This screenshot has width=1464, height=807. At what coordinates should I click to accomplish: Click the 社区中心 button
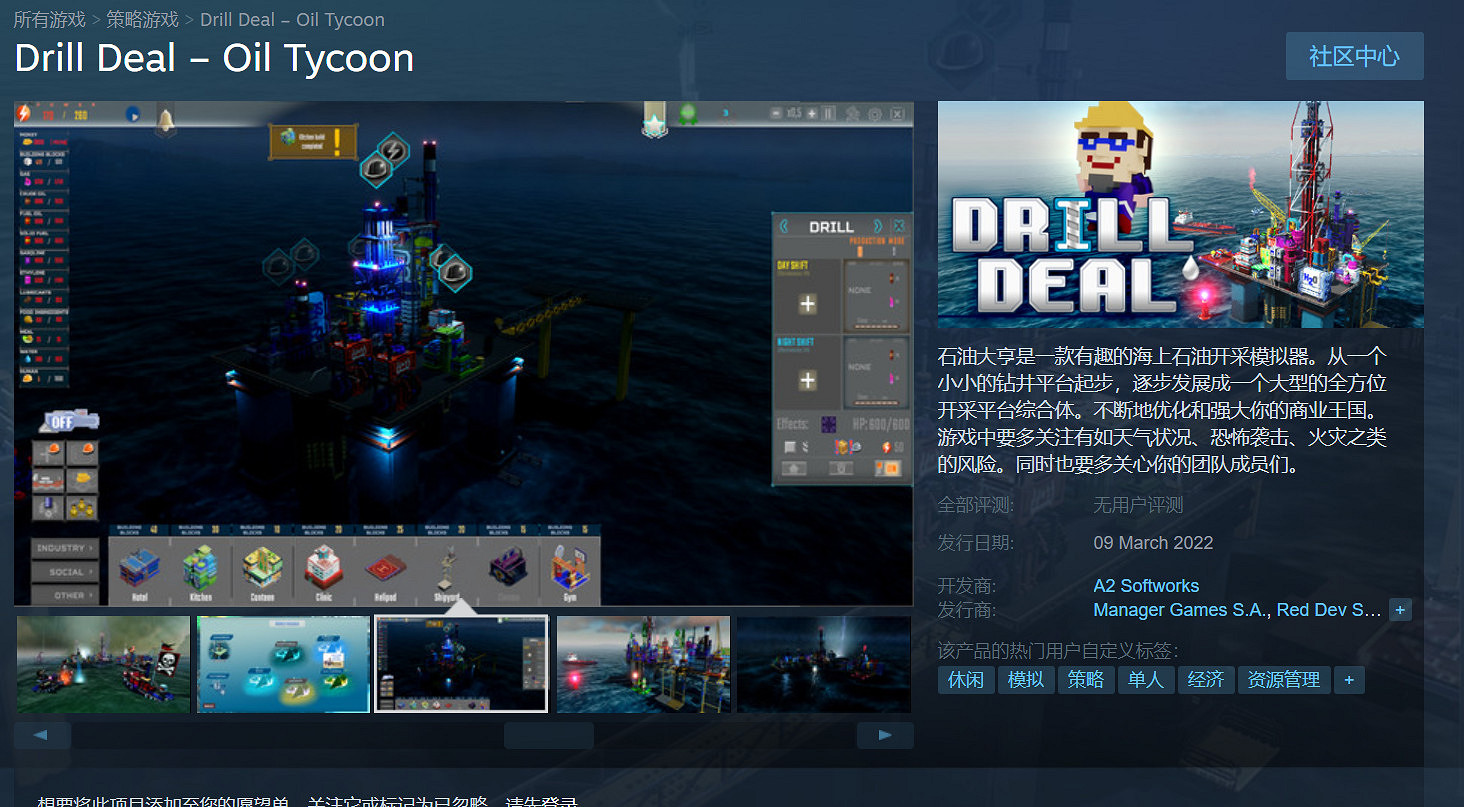pos(1354,56)
